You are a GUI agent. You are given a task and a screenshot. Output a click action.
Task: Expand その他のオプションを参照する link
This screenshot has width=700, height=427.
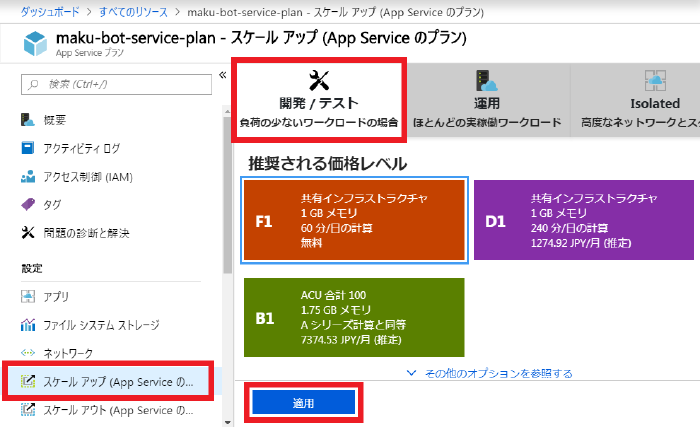[499, 373]
